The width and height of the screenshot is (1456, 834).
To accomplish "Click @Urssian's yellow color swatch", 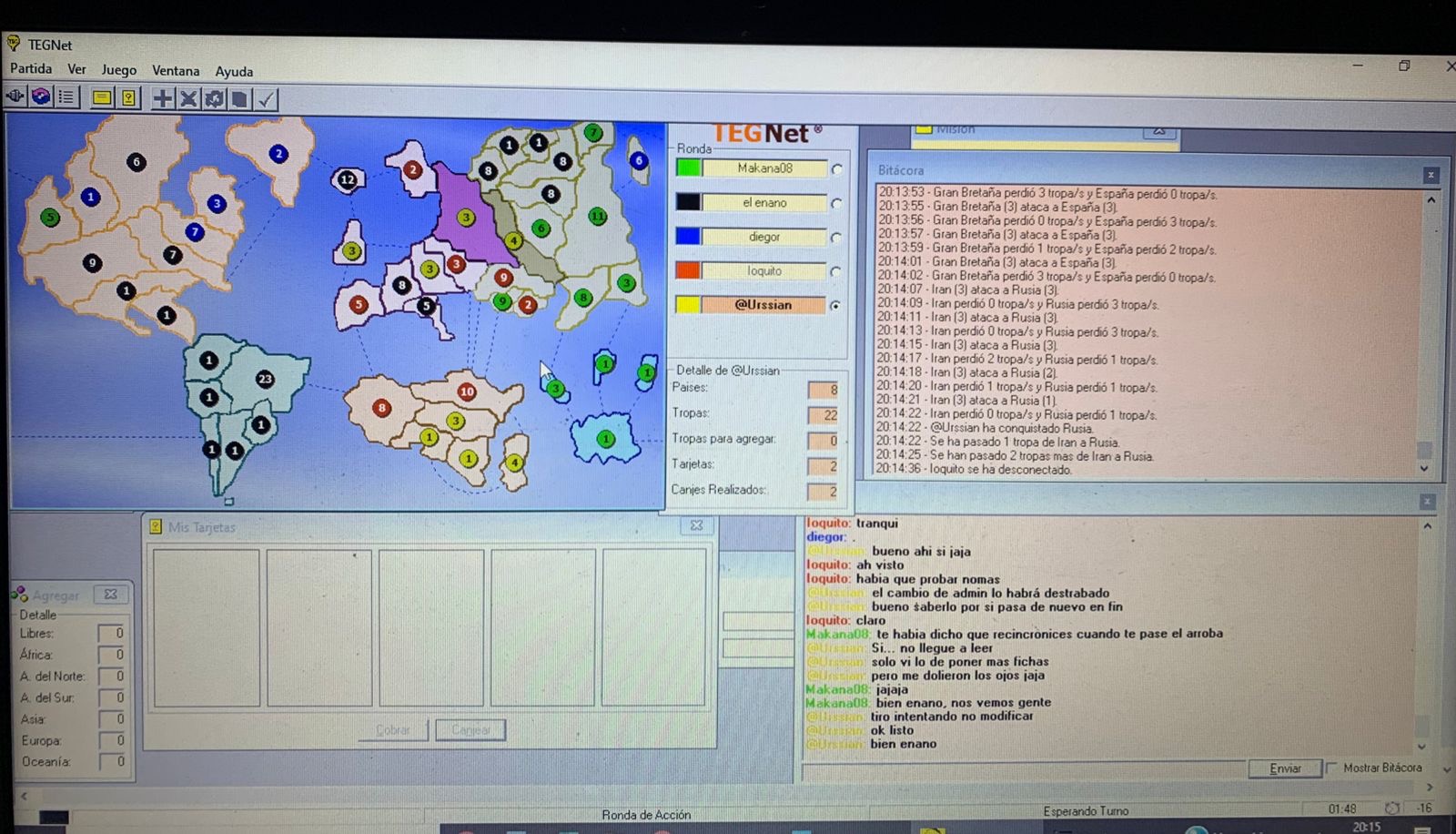I will (687, 304).
